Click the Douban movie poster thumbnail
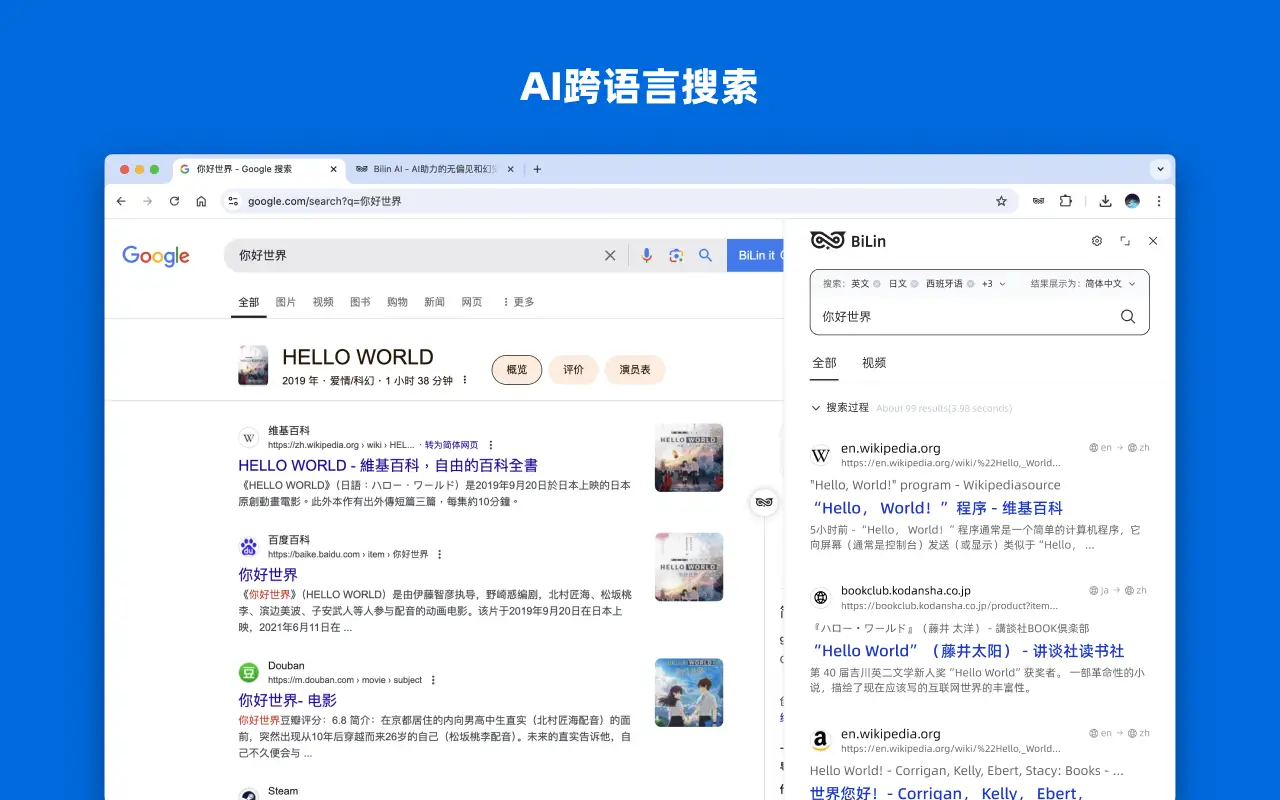1280x800 pixels. point(688,692)
